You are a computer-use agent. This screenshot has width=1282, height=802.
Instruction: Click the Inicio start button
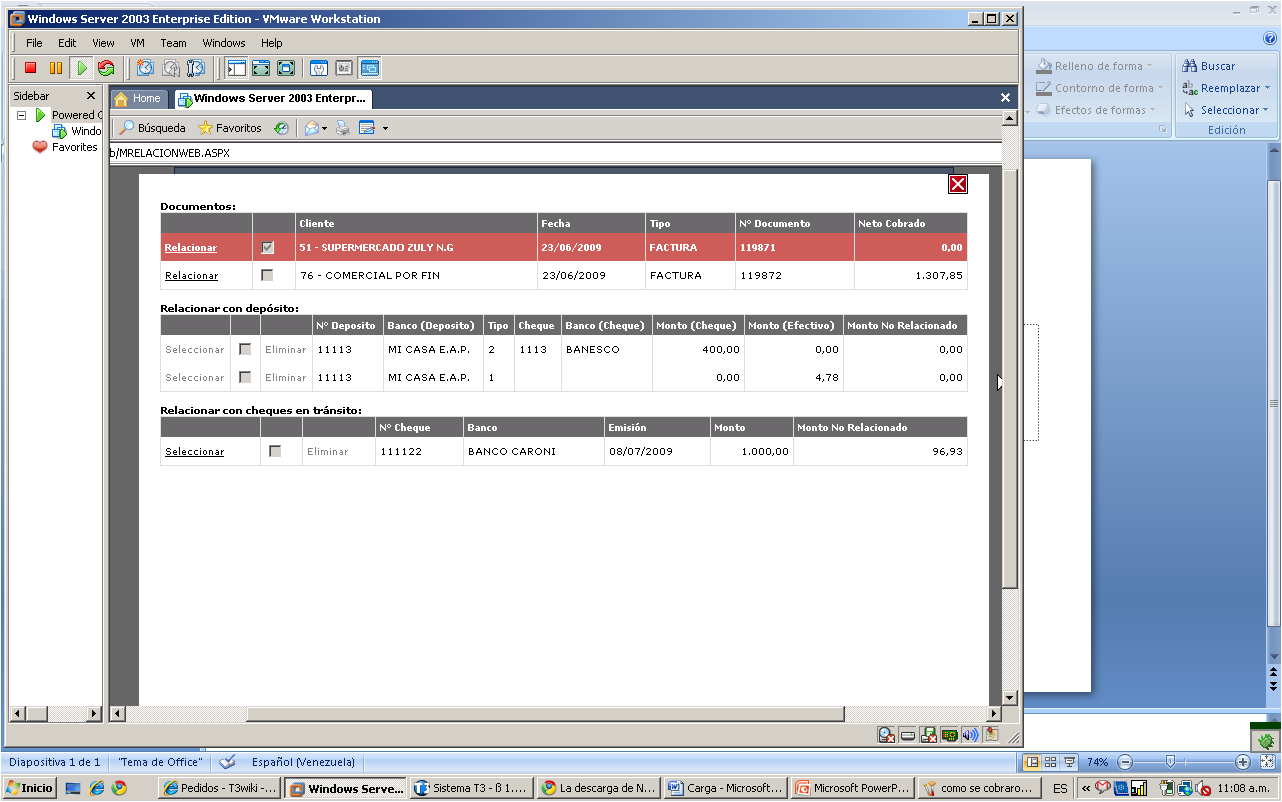(x=29, y=788)
